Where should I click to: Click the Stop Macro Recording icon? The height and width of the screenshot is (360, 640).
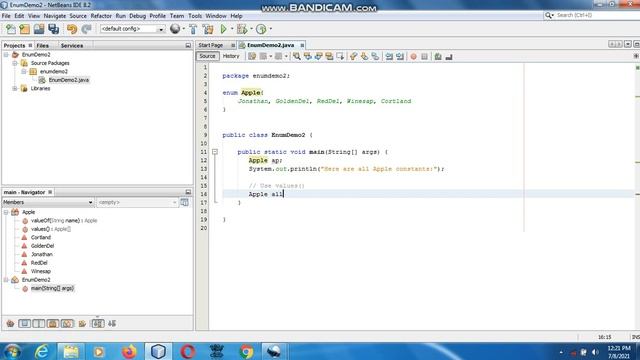tap(424, 56)
